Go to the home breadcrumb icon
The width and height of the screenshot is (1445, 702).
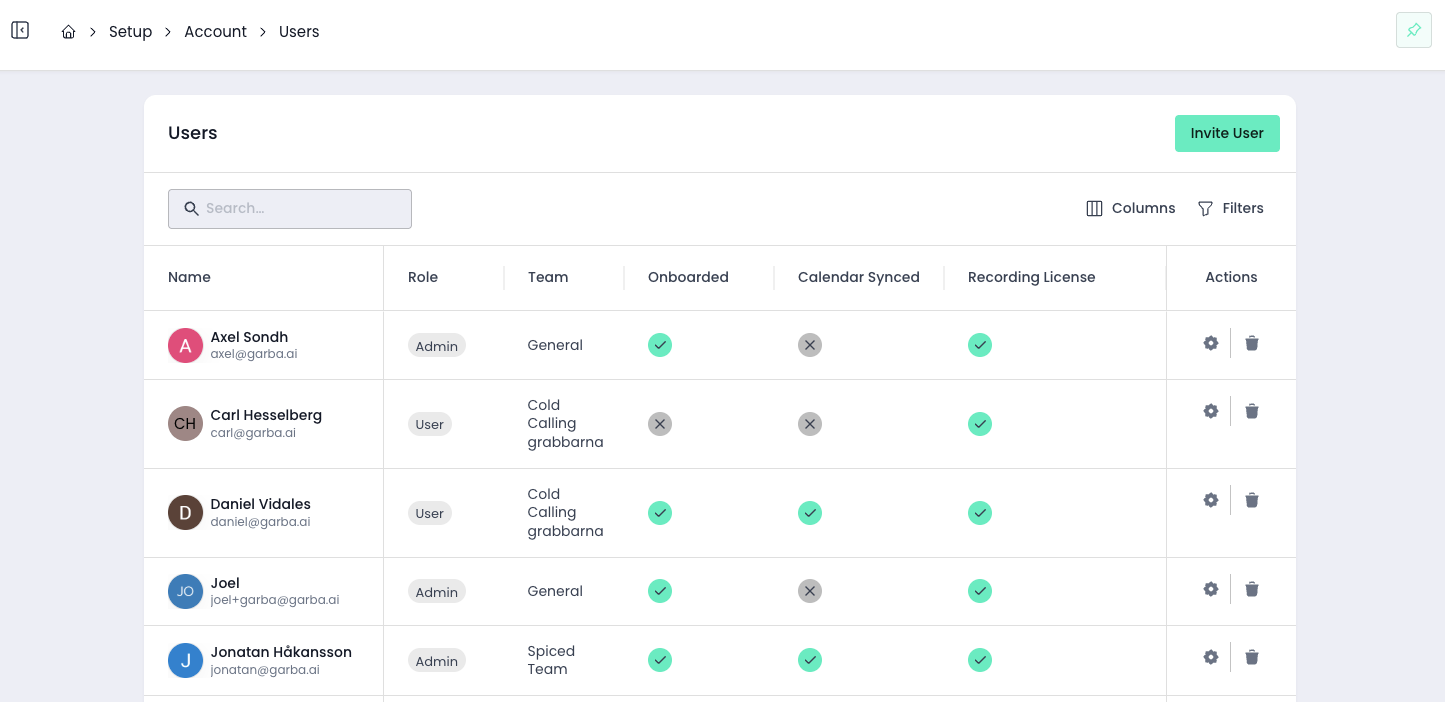click(68, 32)
